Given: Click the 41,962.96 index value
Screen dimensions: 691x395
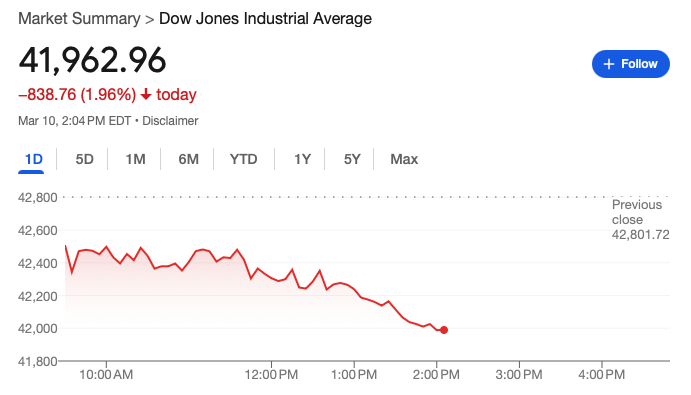Looking at the screenshot, I should tap(92, 60).
